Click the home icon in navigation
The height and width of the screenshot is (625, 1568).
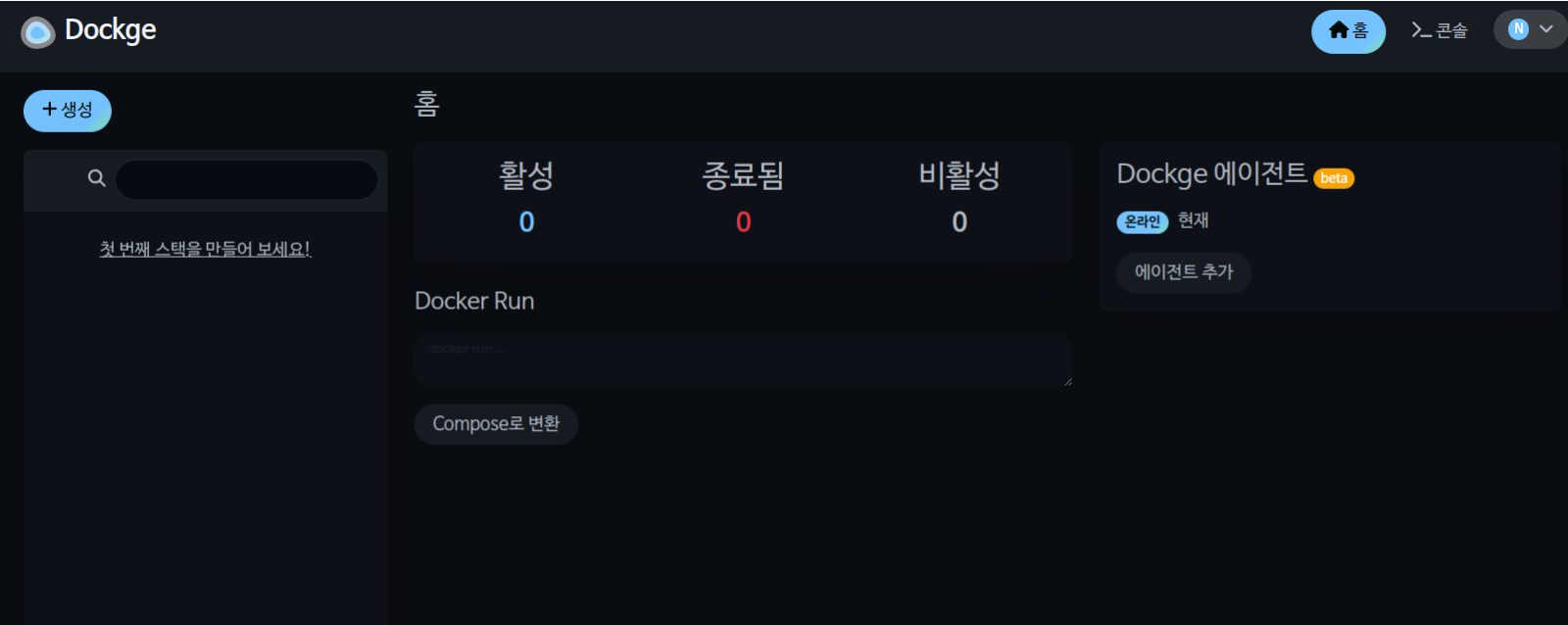(x=1339, y=30)
